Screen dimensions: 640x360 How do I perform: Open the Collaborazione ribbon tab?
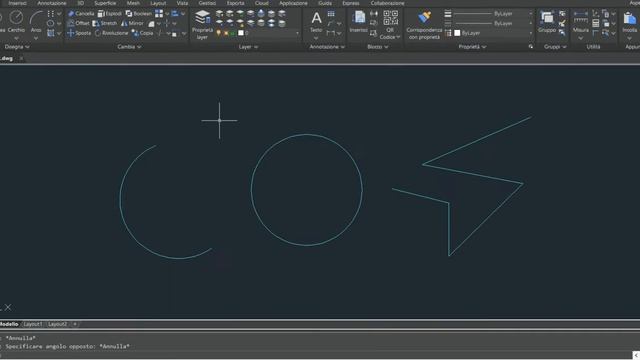387,3
